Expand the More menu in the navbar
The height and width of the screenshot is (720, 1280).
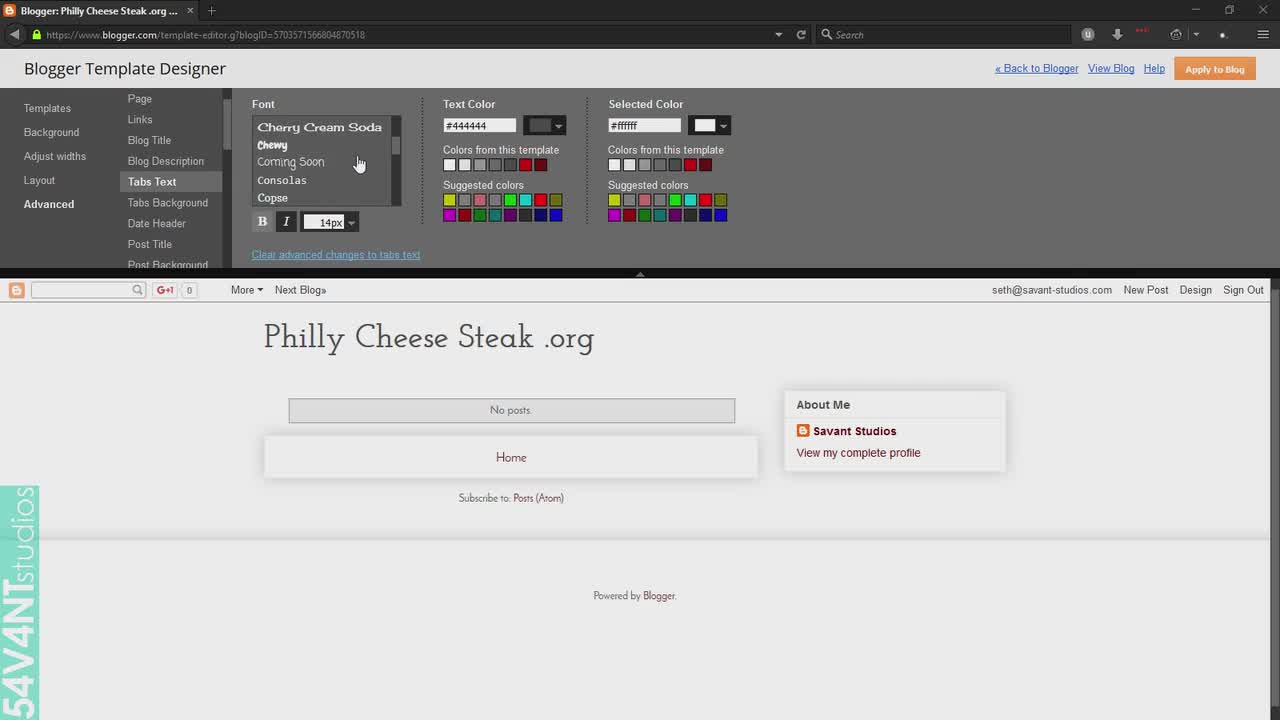tap(246, 290)
